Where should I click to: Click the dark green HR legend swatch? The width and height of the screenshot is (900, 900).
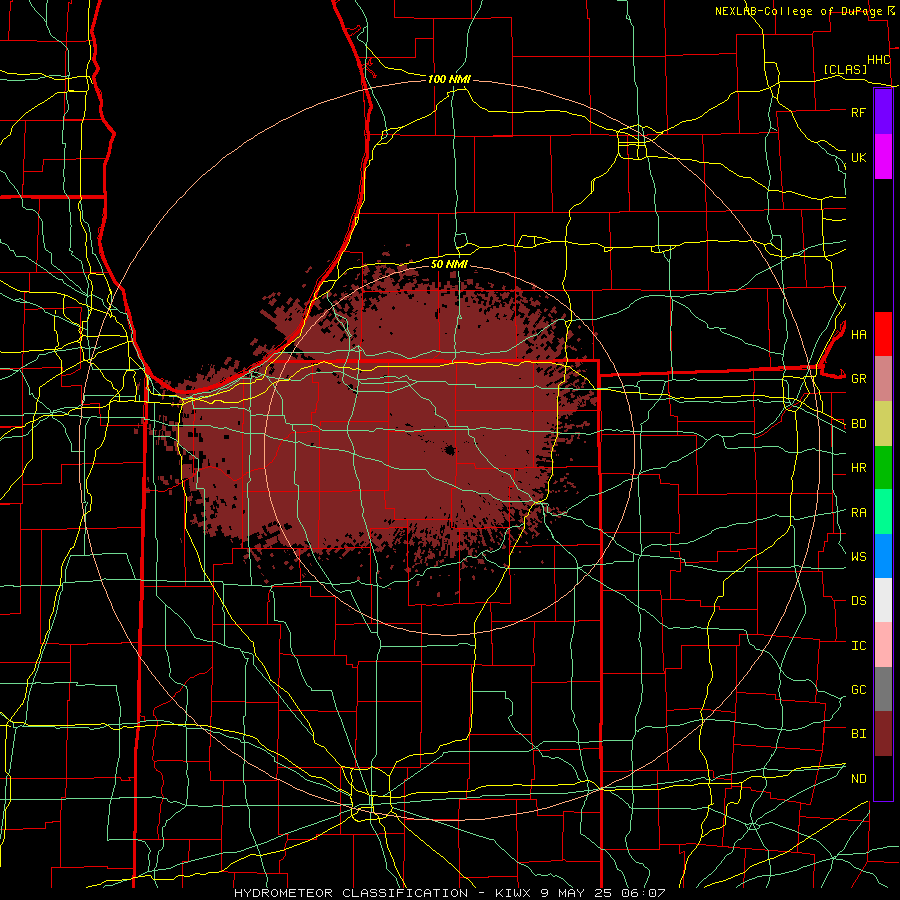[x=883, y=468]
